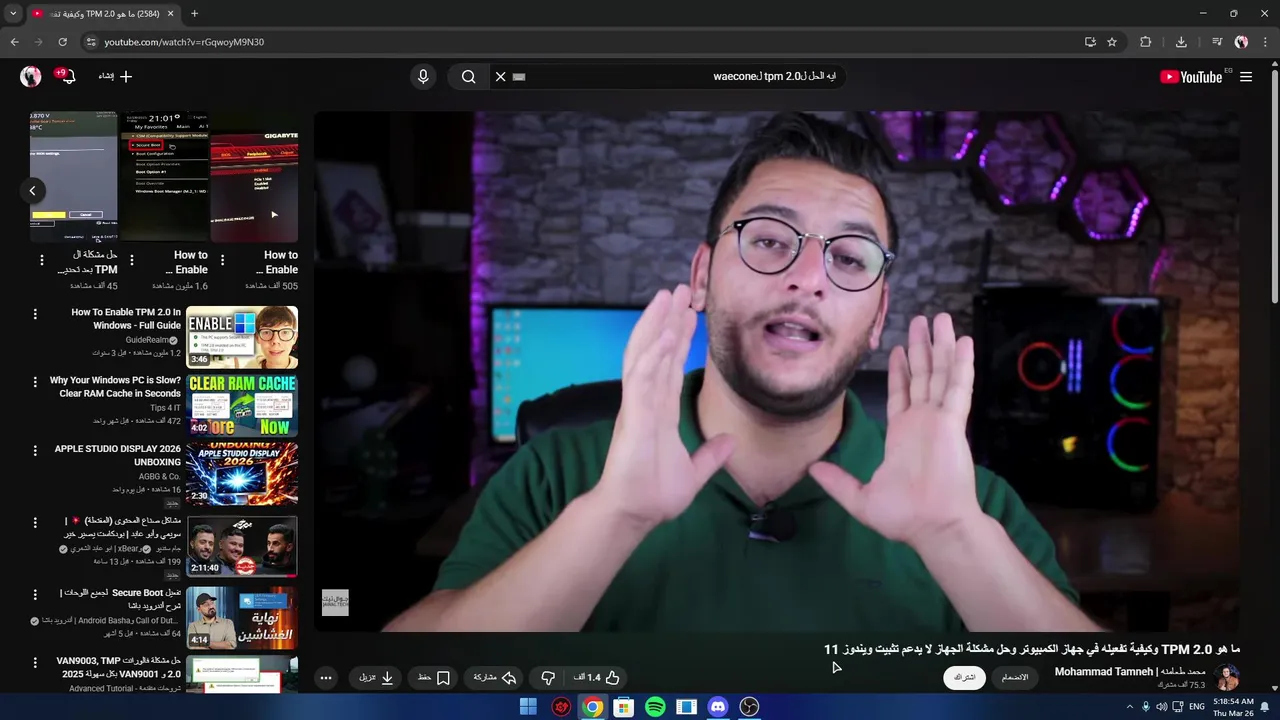
Task: Click the white subscribe button
Action: point(964,677)
